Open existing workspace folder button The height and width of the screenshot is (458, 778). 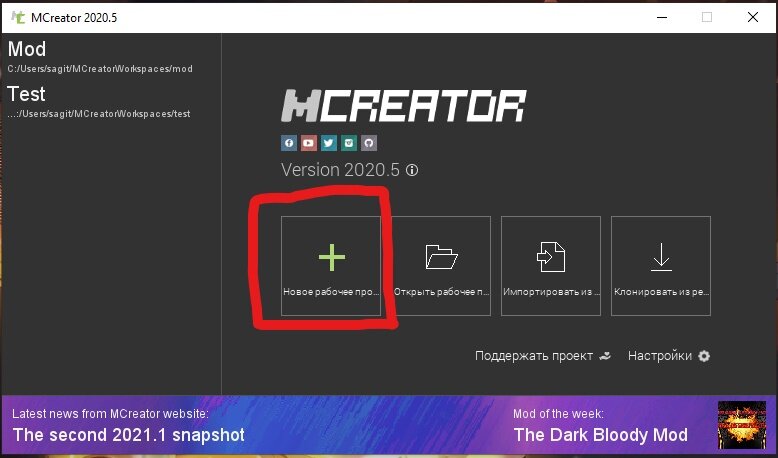[x=441, y=266]
